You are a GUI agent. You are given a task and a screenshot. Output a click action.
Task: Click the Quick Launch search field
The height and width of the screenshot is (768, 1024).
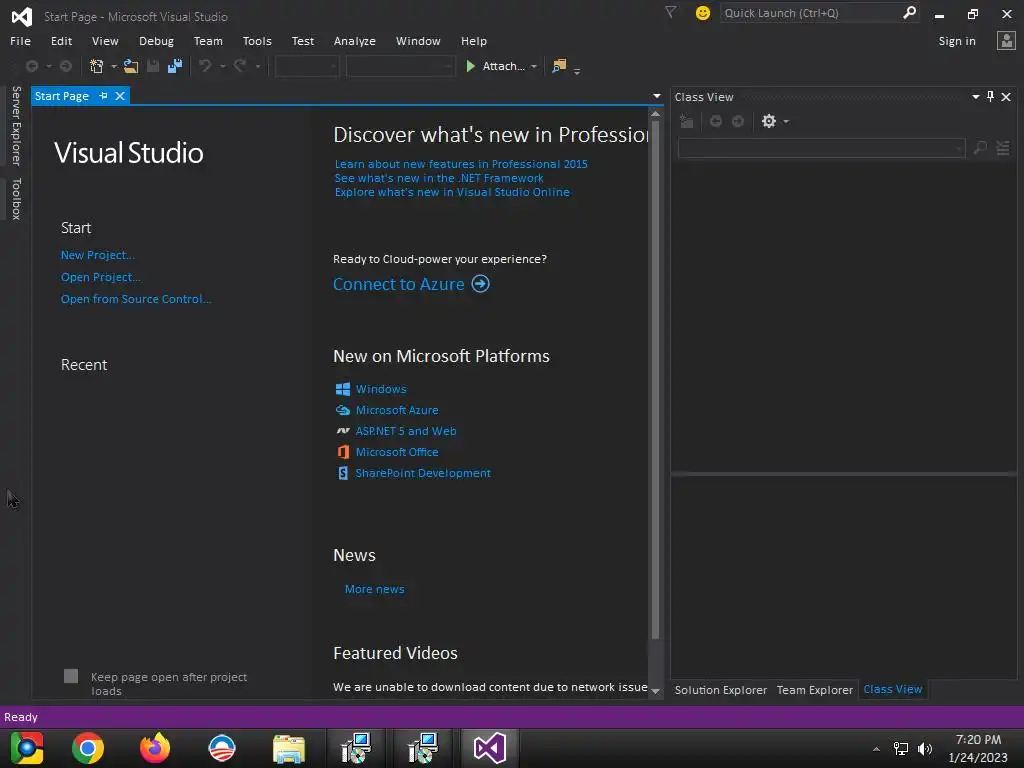(x=811, y=12)
